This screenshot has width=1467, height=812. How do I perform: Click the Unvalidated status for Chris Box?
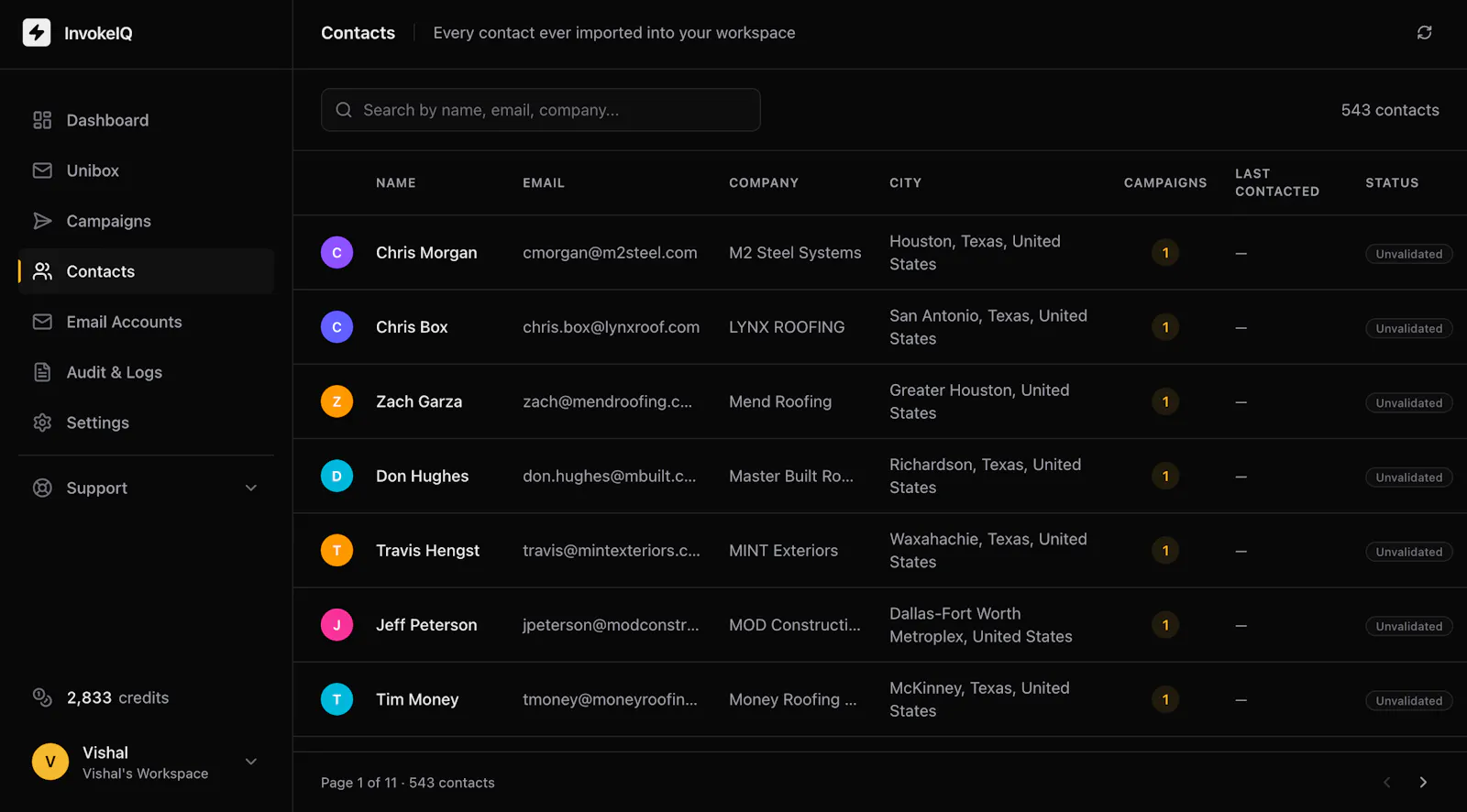coord(1408,328)
